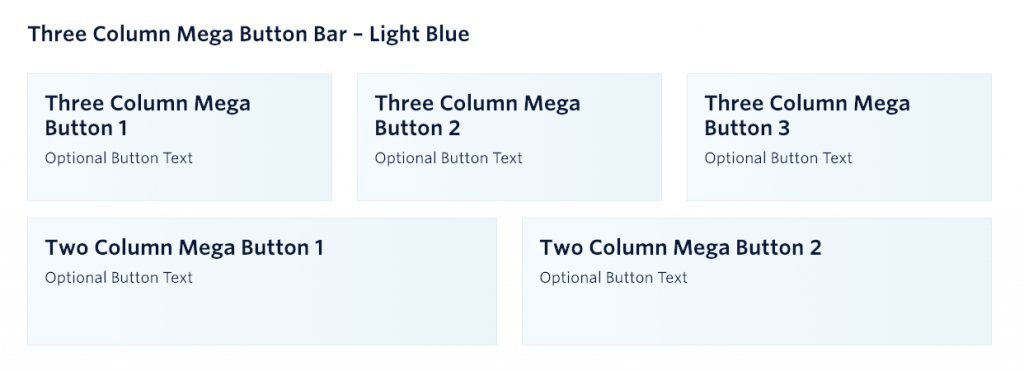Viewport: 1024px width, 371px height.
Task: Click Optional Button Text under Two Column Button 1
Action: click(x=119, y=278)
